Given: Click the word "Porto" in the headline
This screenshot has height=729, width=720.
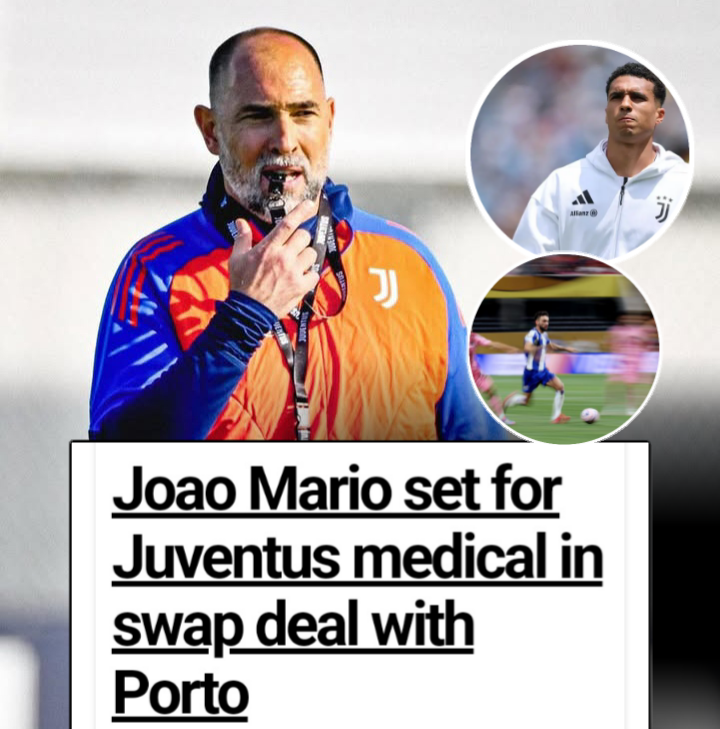Looking at the screenshot, I should click(180, 694).
